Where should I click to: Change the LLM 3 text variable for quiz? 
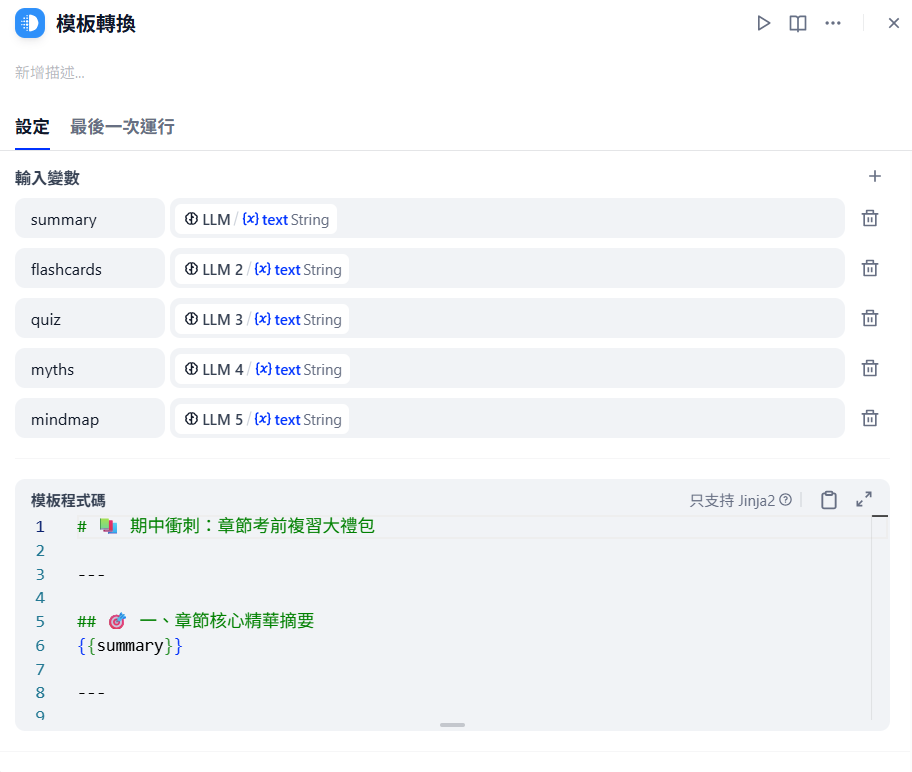262,319
